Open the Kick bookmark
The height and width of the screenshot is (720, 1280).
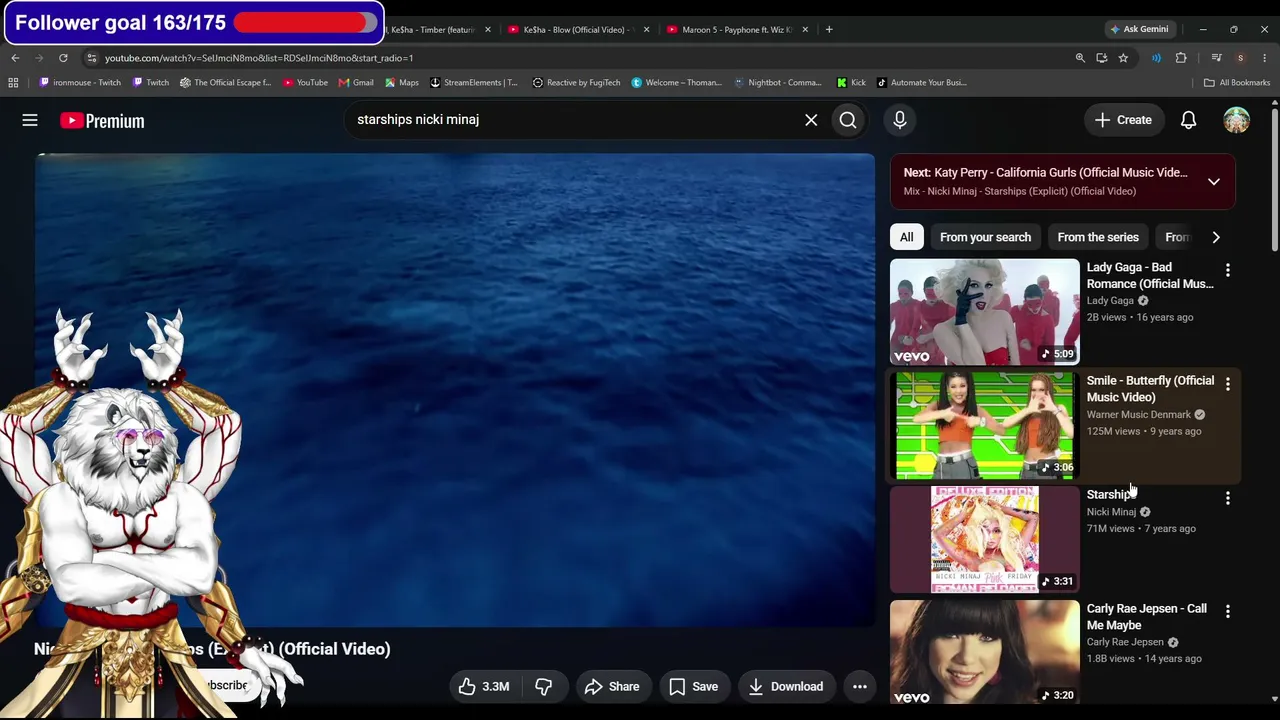click(851, 83)
